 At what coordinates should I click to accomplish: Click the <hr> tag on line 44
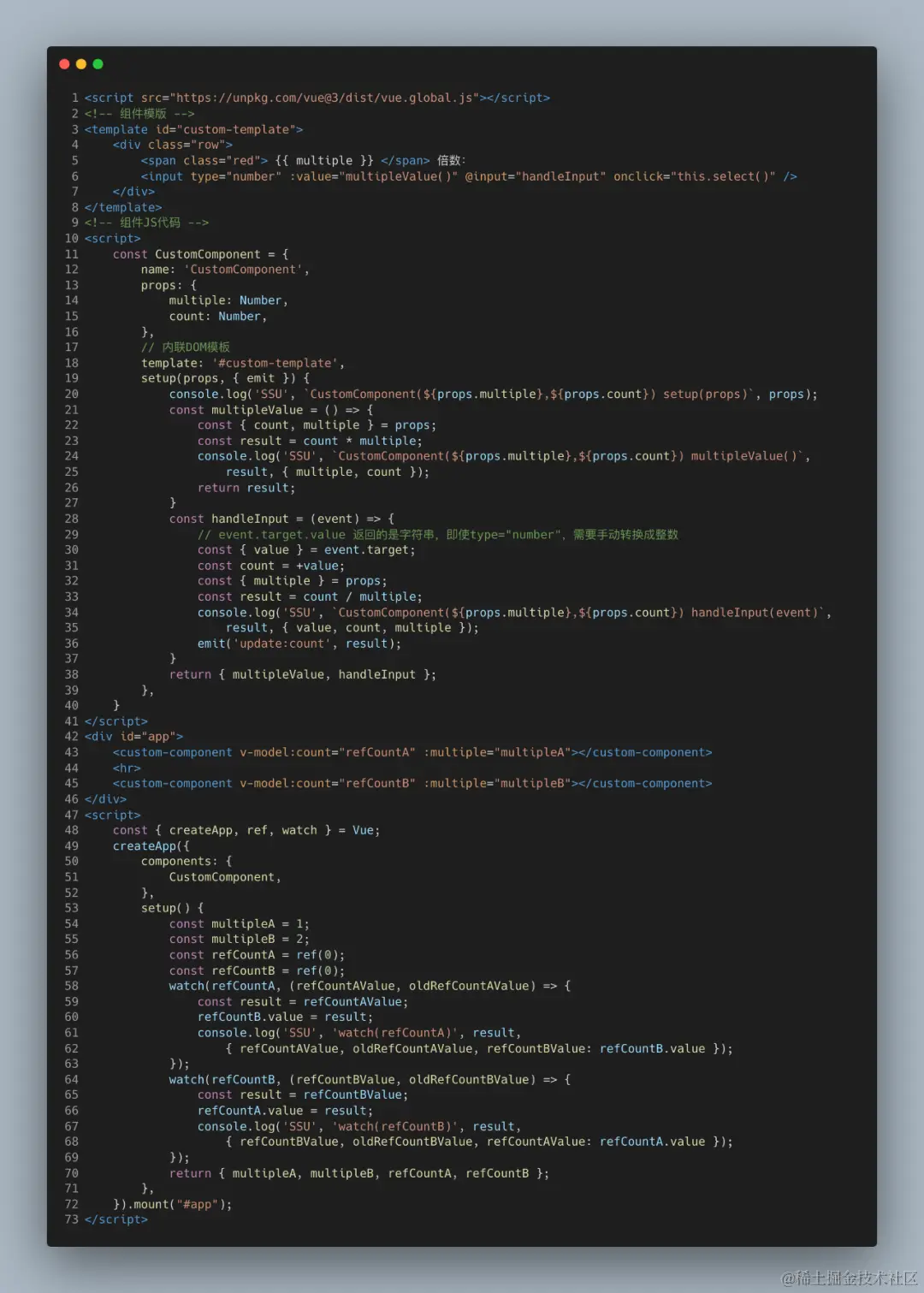tap(127, 768)
